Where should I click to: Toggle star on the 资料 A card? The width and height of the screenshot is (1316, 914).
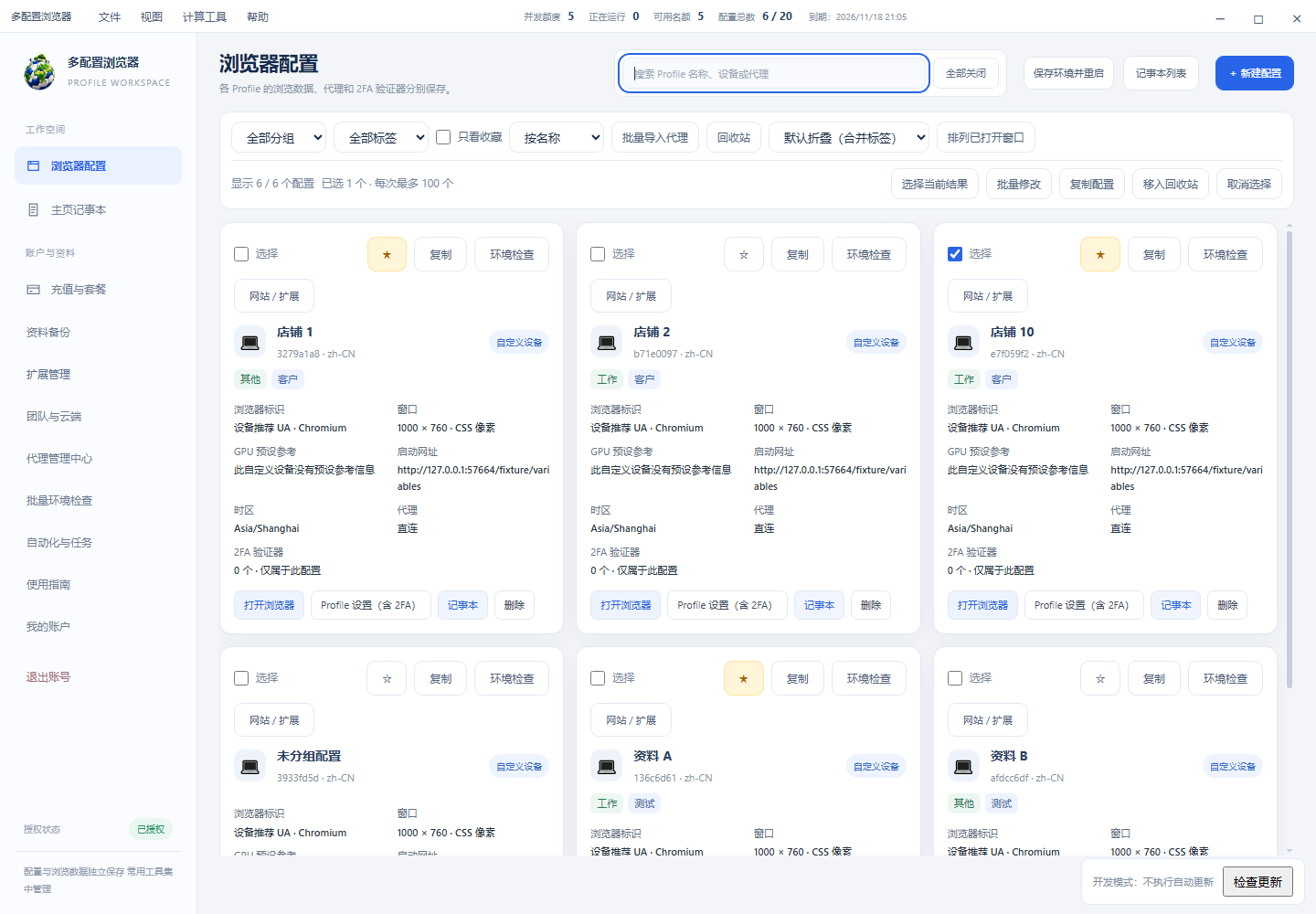pyautogui.click(x=744, y=678)
